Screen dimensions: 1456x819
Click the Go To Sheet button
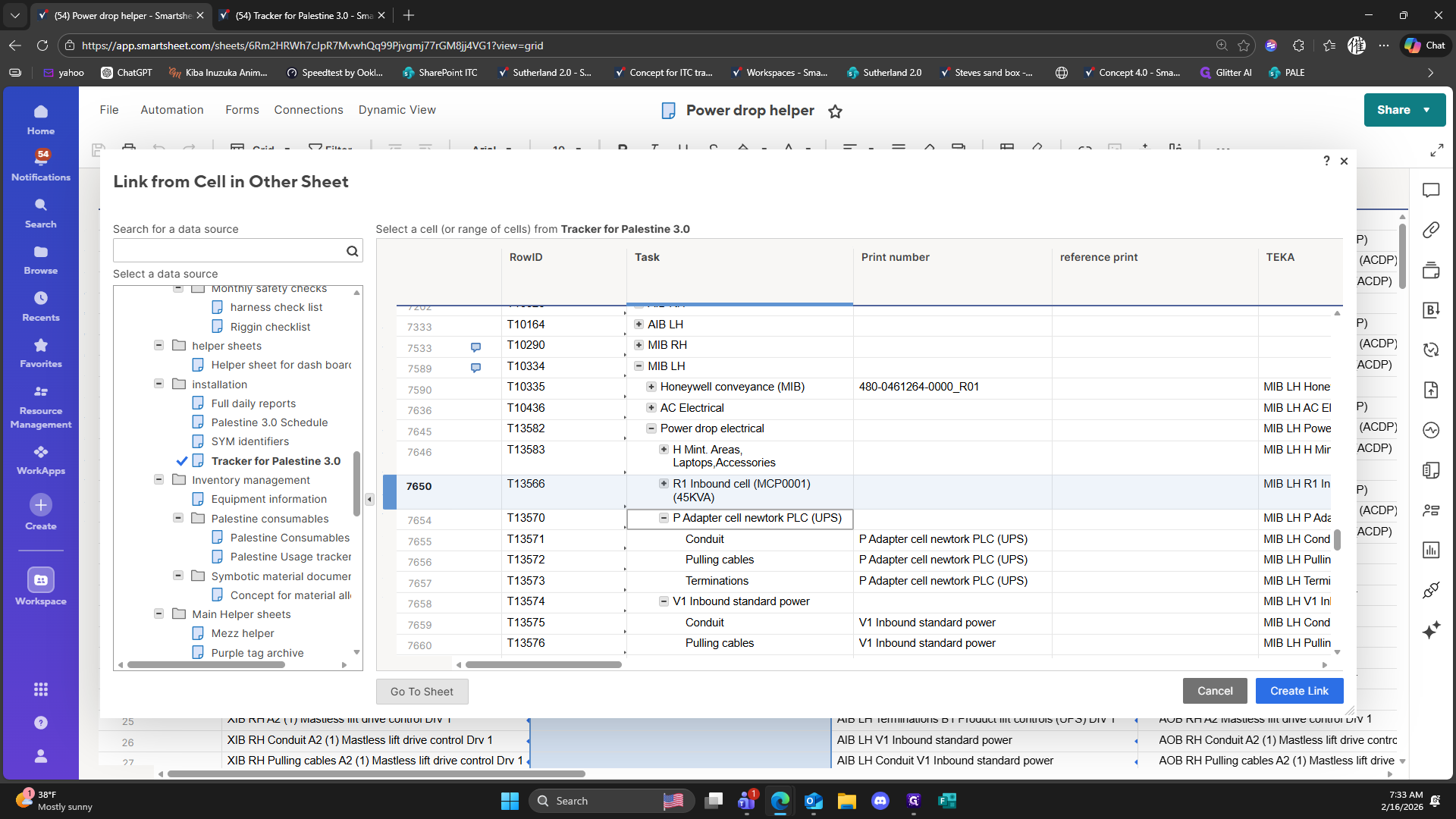point(422,692)
